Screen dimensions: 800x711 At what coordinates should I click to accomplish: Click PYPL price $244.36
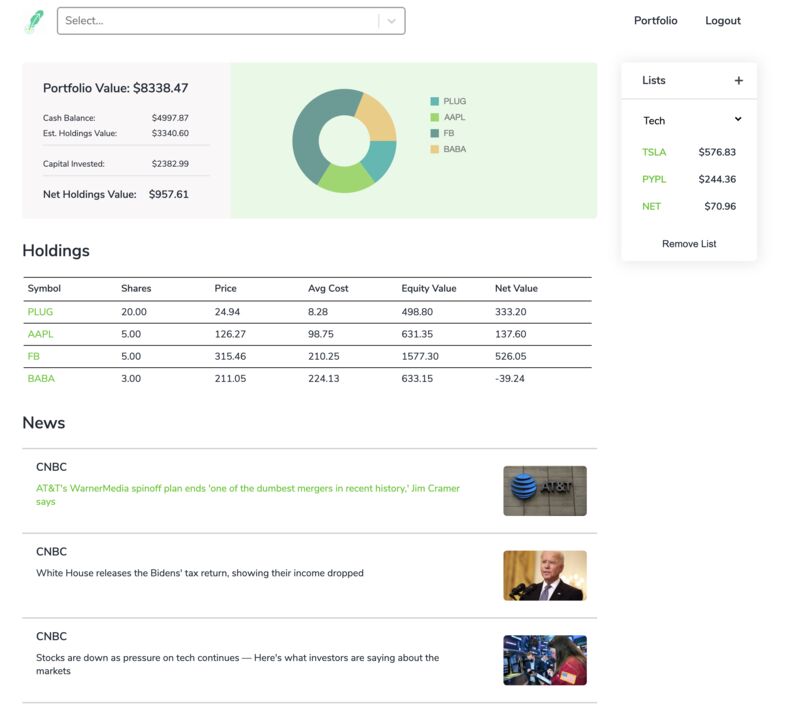pos(717,179)
